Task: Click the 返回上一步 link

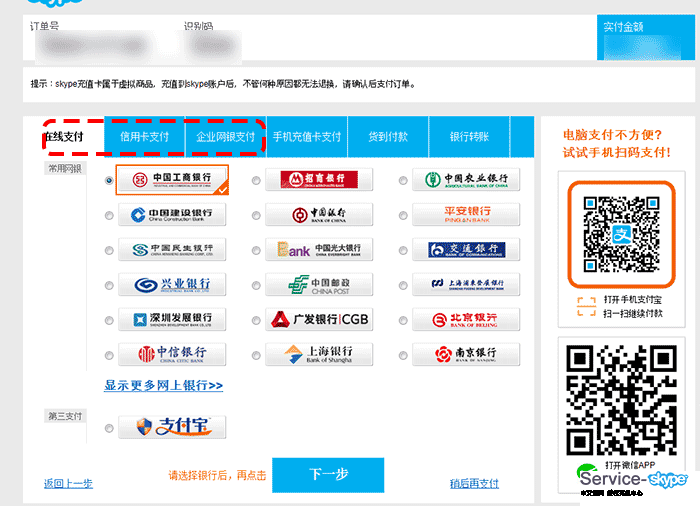Action: (68, 483)
